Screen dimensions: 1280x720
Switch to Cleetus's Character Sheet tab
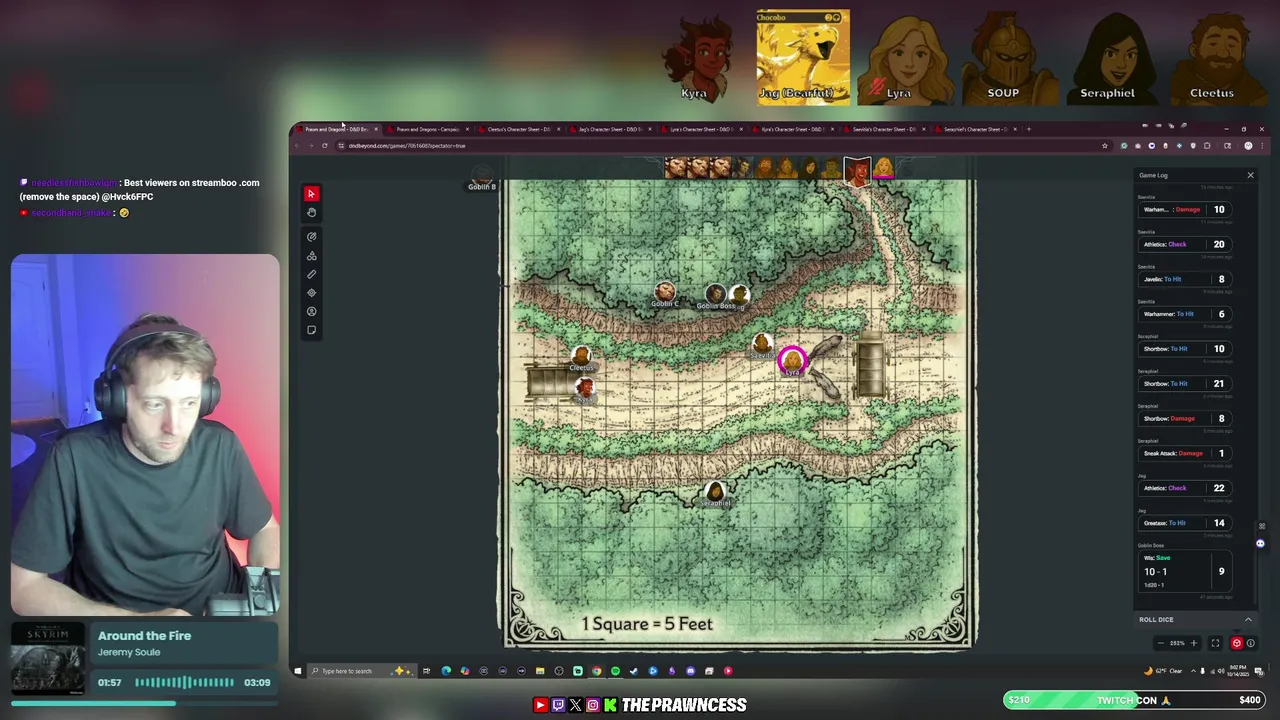(x=518, y=129)
